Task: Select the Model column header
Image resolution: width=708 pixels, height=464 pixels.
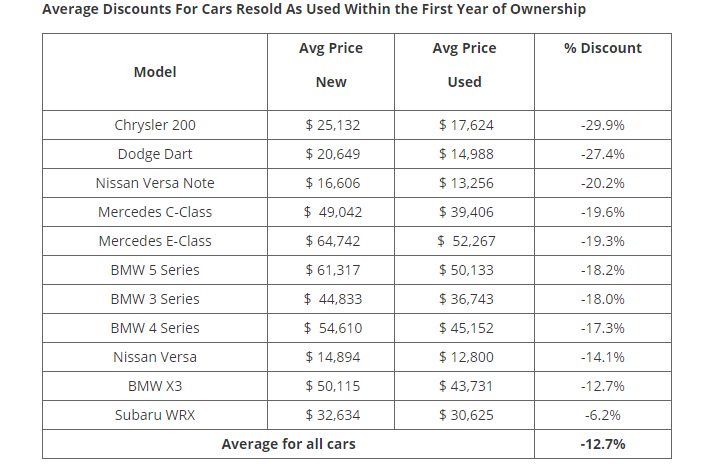Action: click(x=155, y=72)
